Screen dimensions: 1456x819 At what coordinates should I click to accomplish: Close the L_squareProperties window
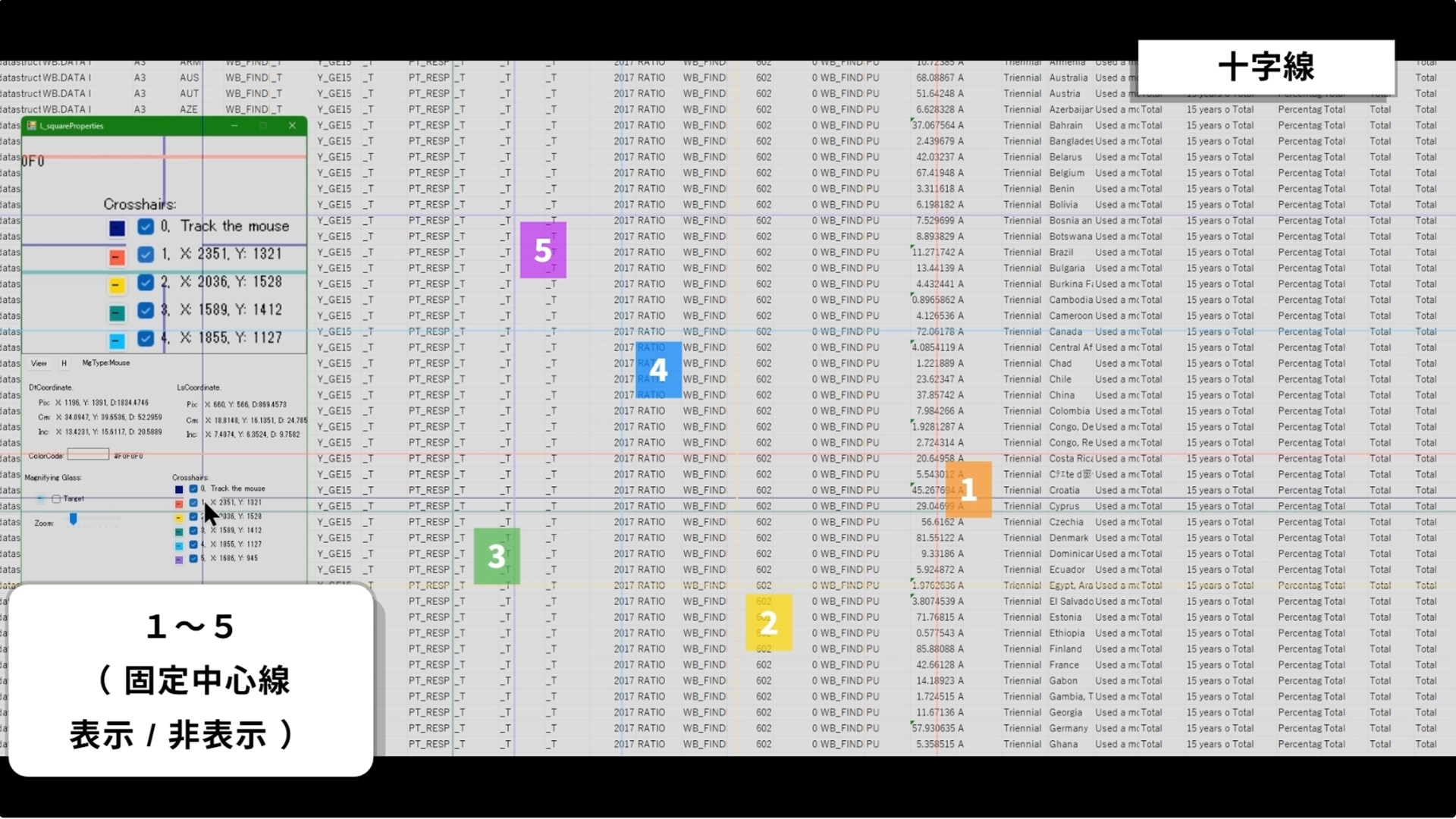click(292, 126)
